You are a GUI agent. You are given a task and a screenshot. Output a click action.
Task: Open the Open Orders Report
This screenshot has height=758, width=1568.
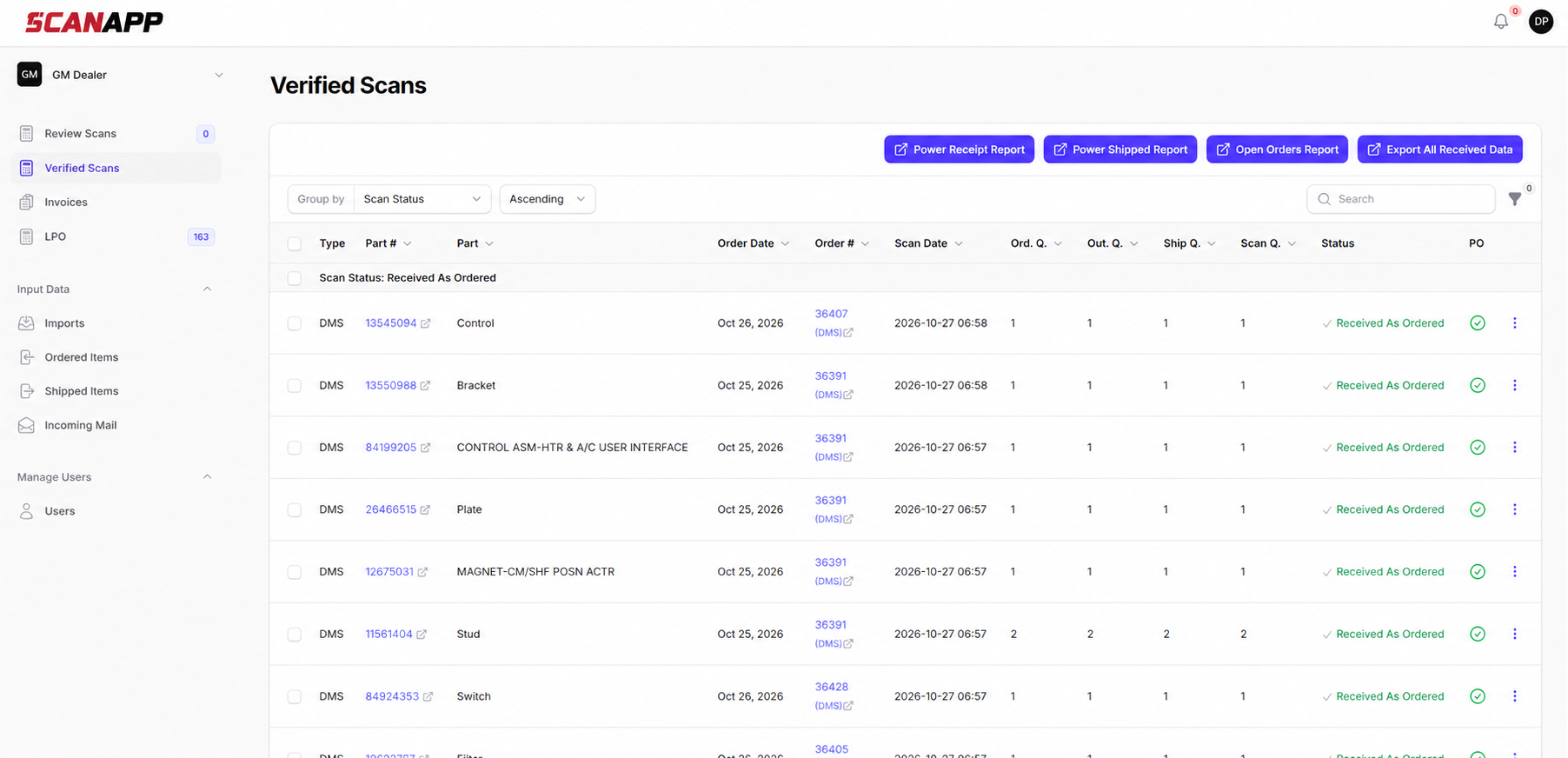1277,150
